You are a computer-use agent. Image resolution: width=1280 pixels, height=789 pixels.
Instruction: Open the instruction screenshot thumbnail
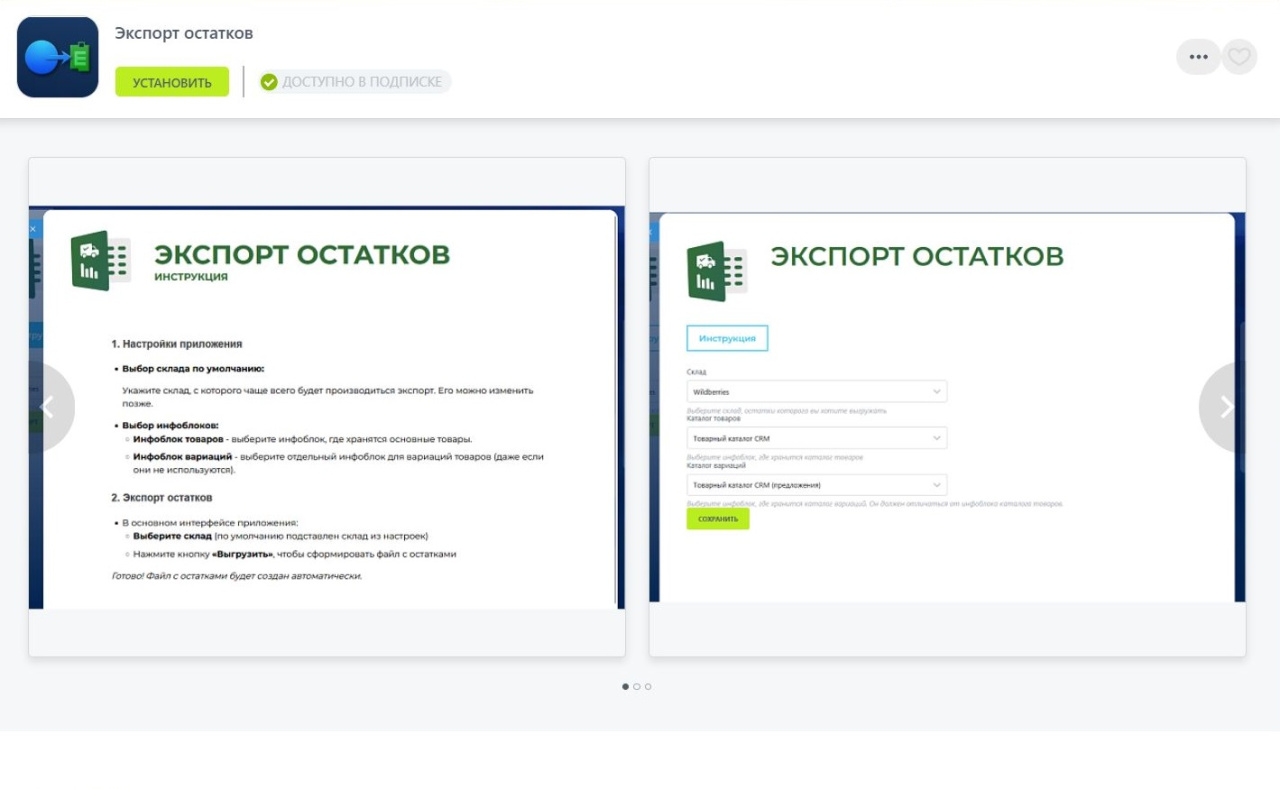(327, 407)
